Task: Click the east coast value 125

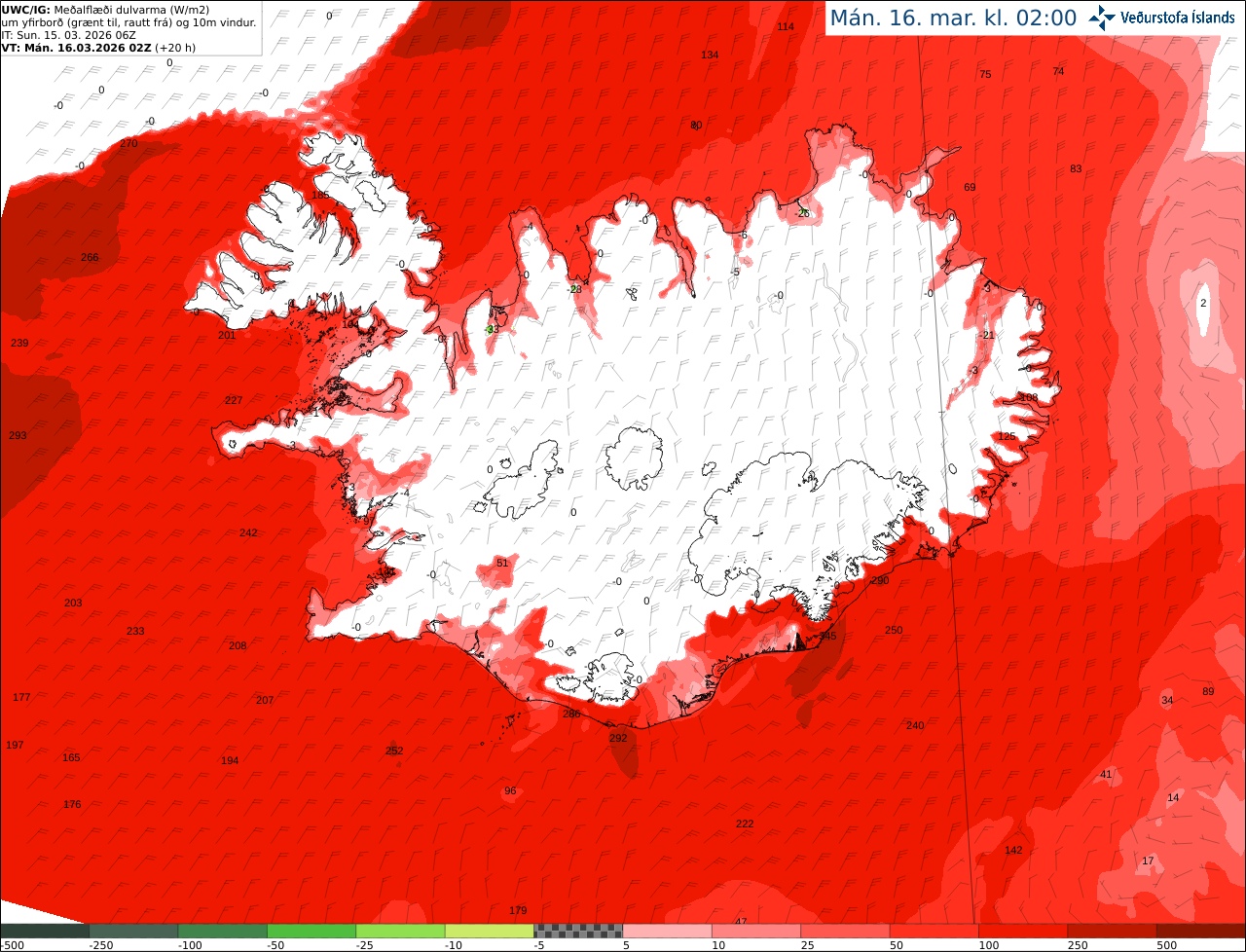Action: [1007, 436]
